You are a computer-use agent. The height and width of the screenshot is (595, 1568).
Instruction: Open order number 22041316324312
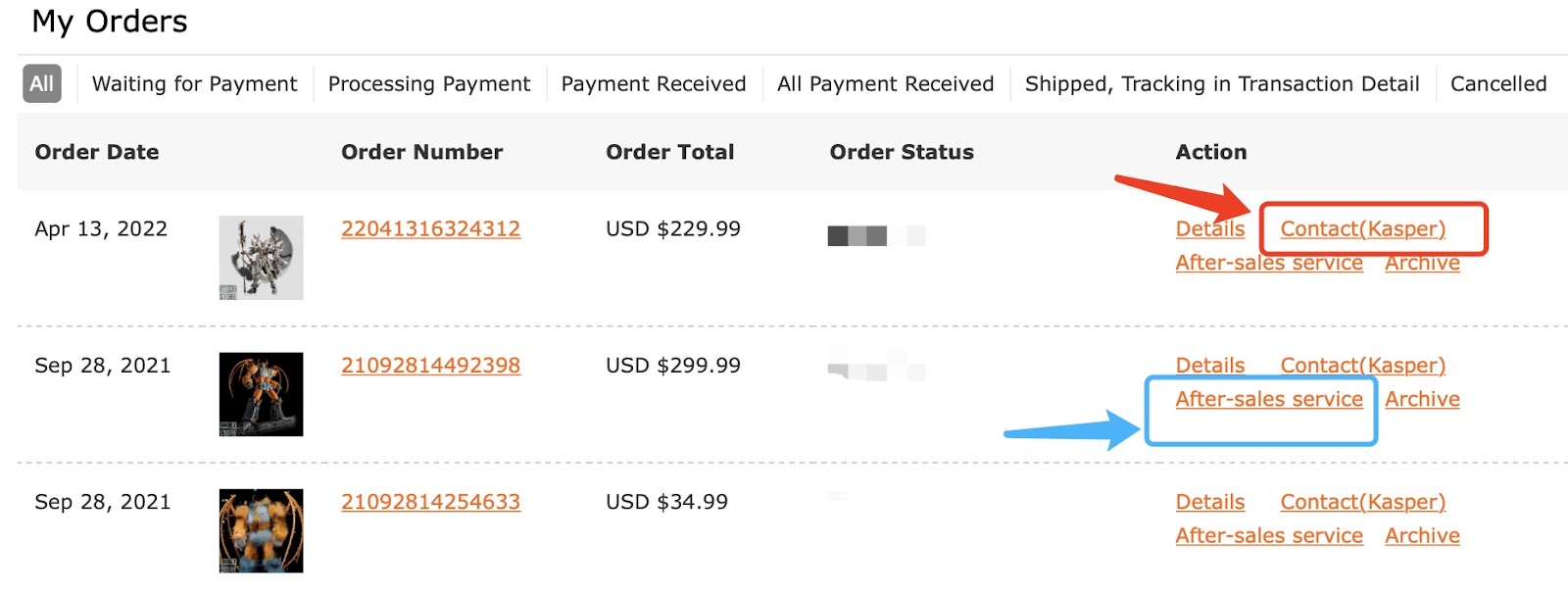click(x=430, y=229)
